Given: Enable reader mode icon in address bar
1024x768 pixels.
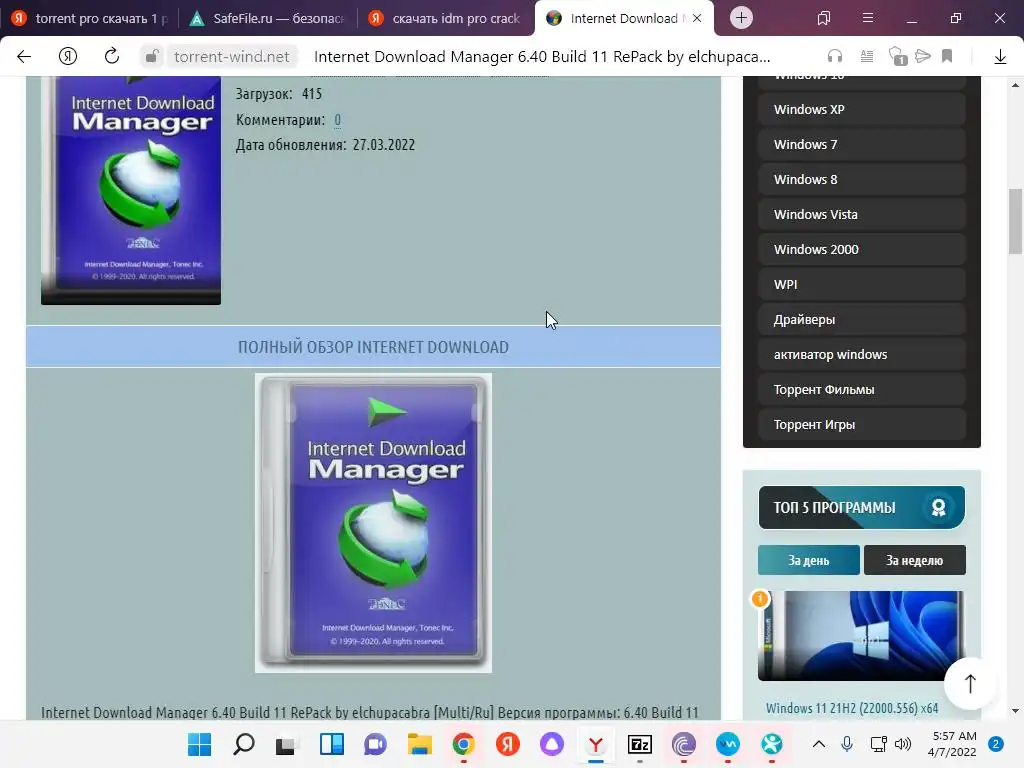Looking at the screenshot, I should [x=867, y=57].
